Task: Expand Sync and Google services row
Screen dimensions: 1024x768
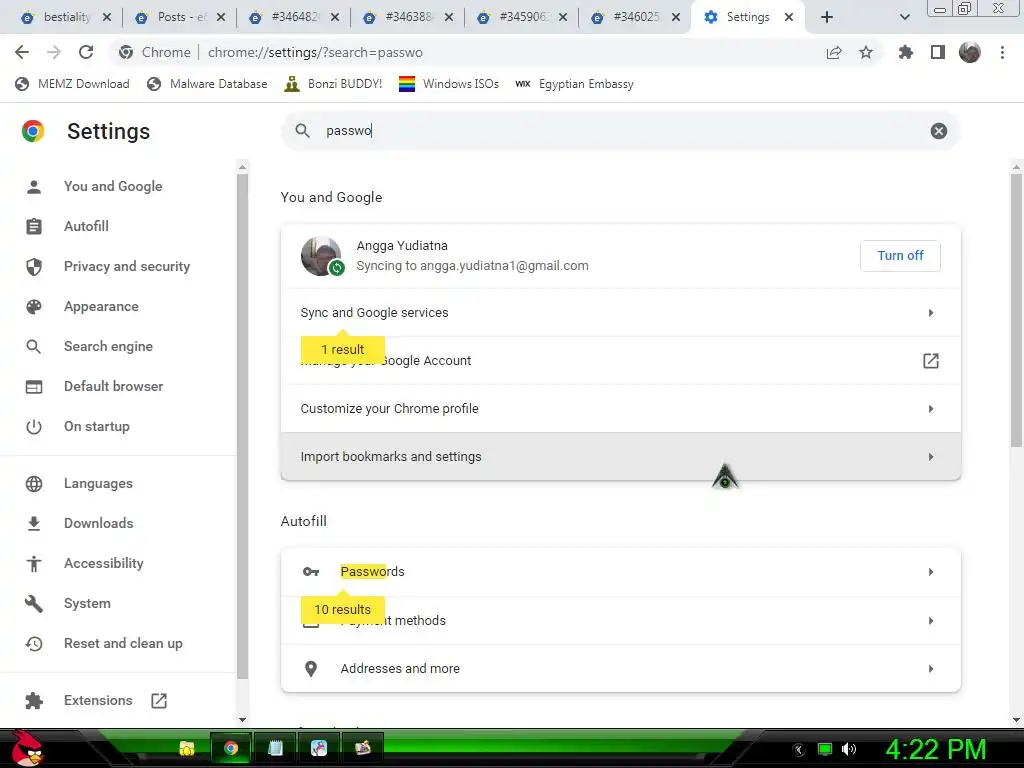Action: [x=620, y=313]
